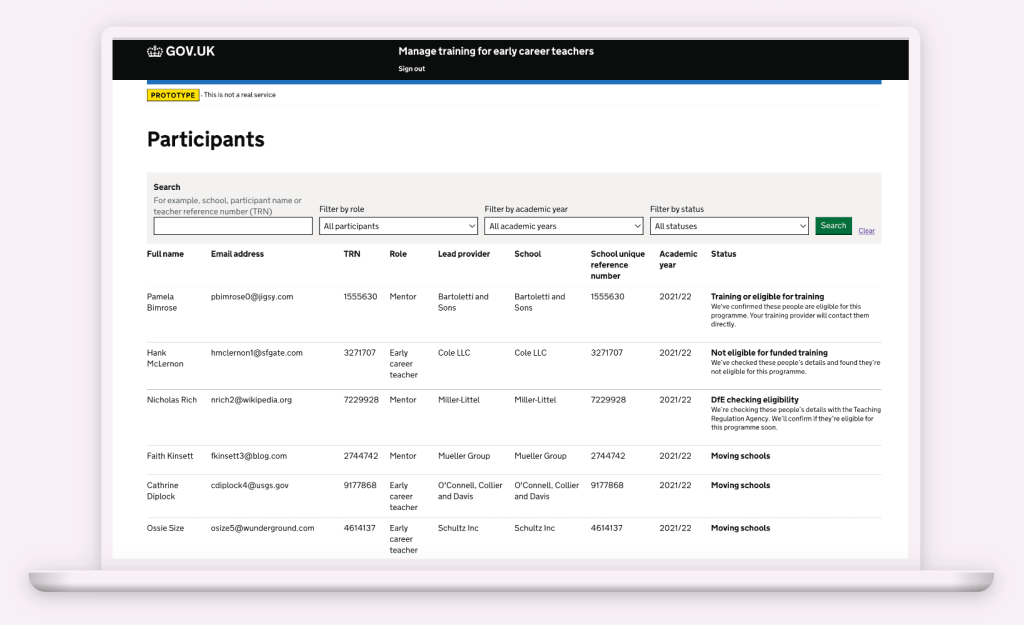Click the Status column header
Viewport: 1024px width, 625px height.
tap(723, 254)
